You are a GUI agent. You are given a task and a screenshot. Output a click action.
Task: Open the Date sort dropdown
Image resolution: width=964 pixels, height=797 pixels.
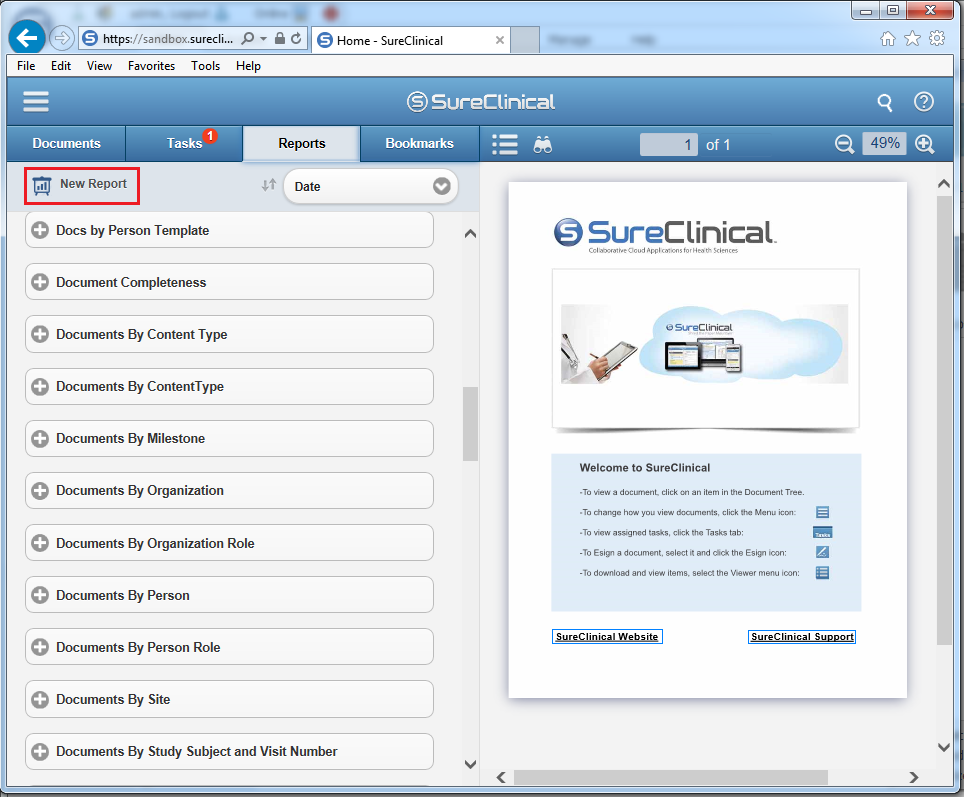click(x=371, y=186)
